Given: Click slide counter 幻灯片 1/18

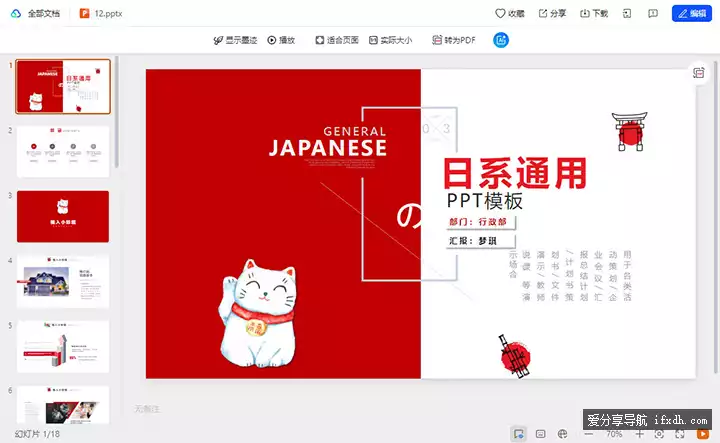Looking at the screenshot, I should click(37, 434).
